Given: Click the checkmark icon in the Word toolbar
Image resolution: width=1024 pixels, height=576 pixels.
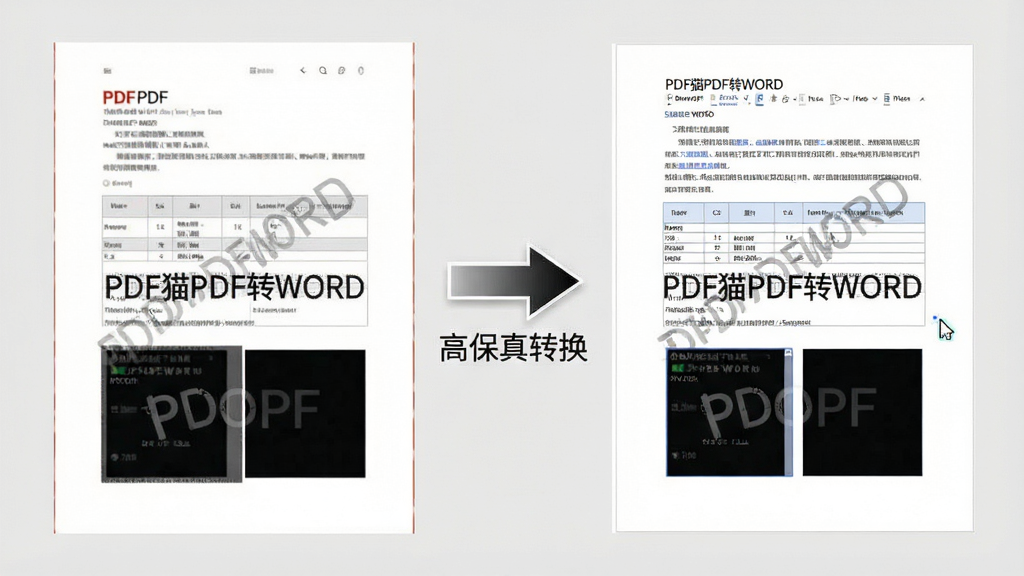Looking at the screenshot, I should [x=746, y=99].
